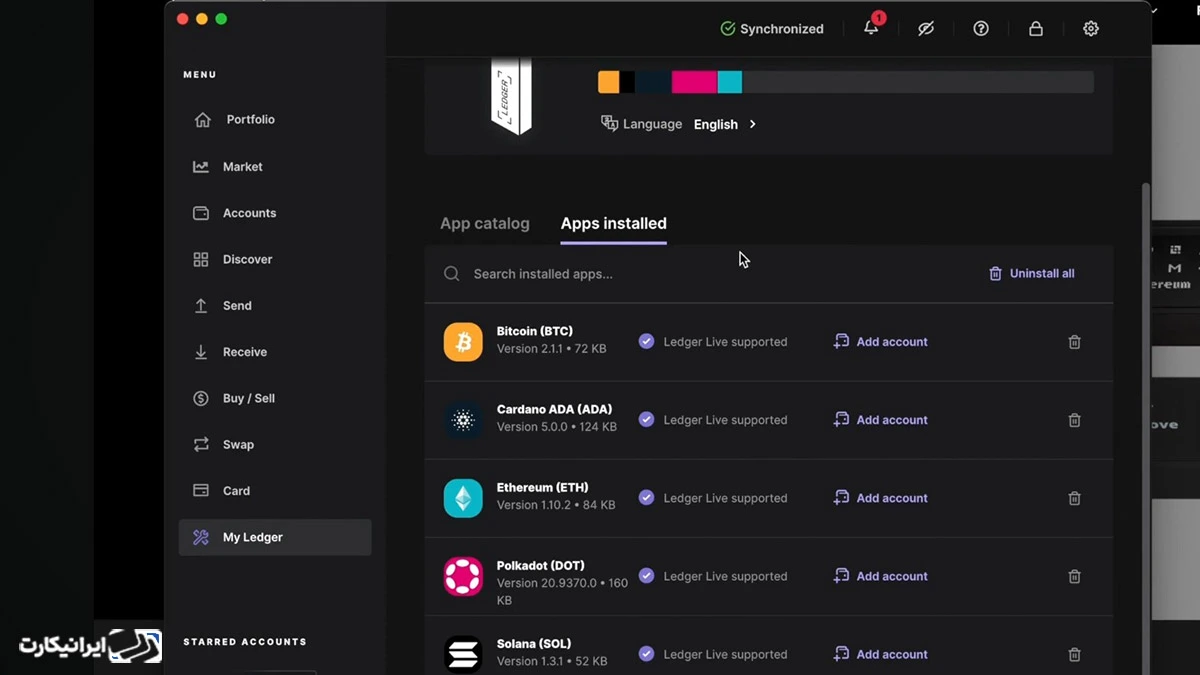This screenshot has width=1200, height=675.
Task: Click the pink storage bar segment
Action: [x=694, y=82]
